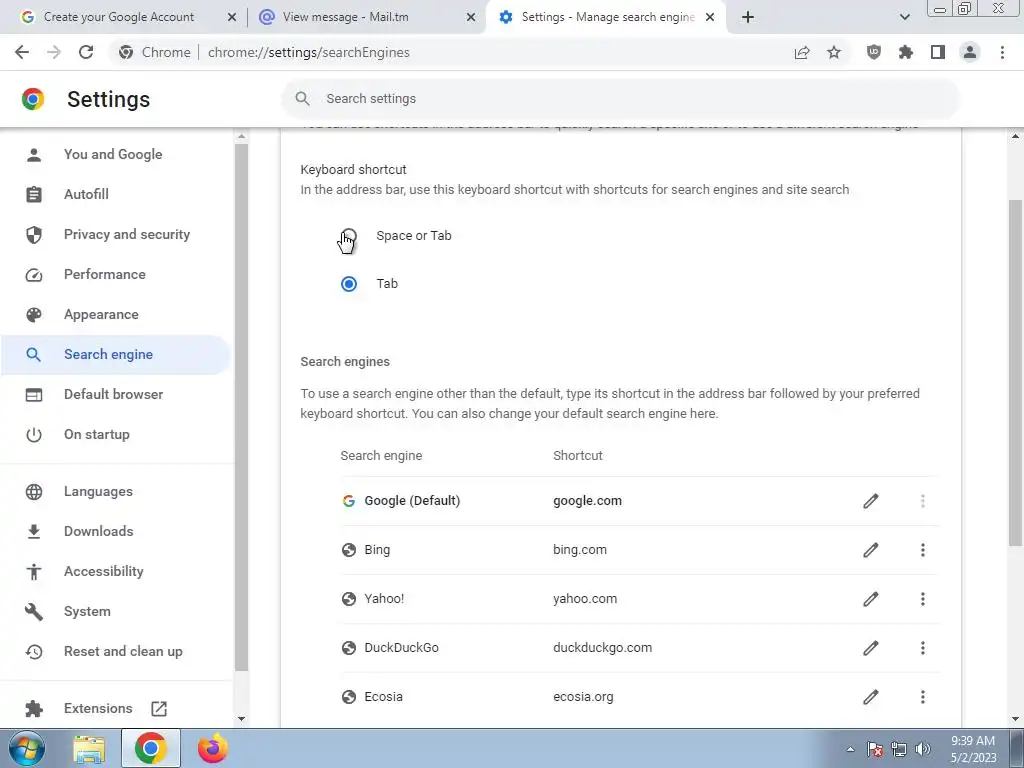
Task: Click the Chrome taskbar button
Action: pos(151,749)
